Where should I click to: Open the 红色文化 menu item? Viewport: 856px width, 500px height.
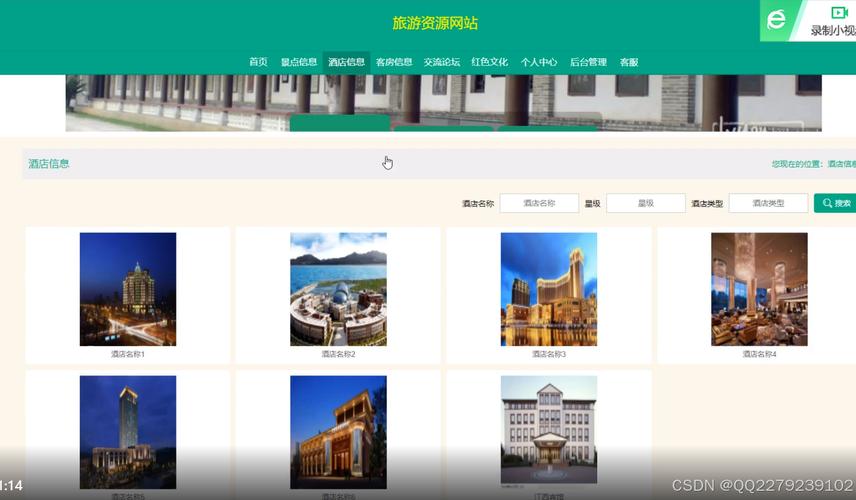490,62
